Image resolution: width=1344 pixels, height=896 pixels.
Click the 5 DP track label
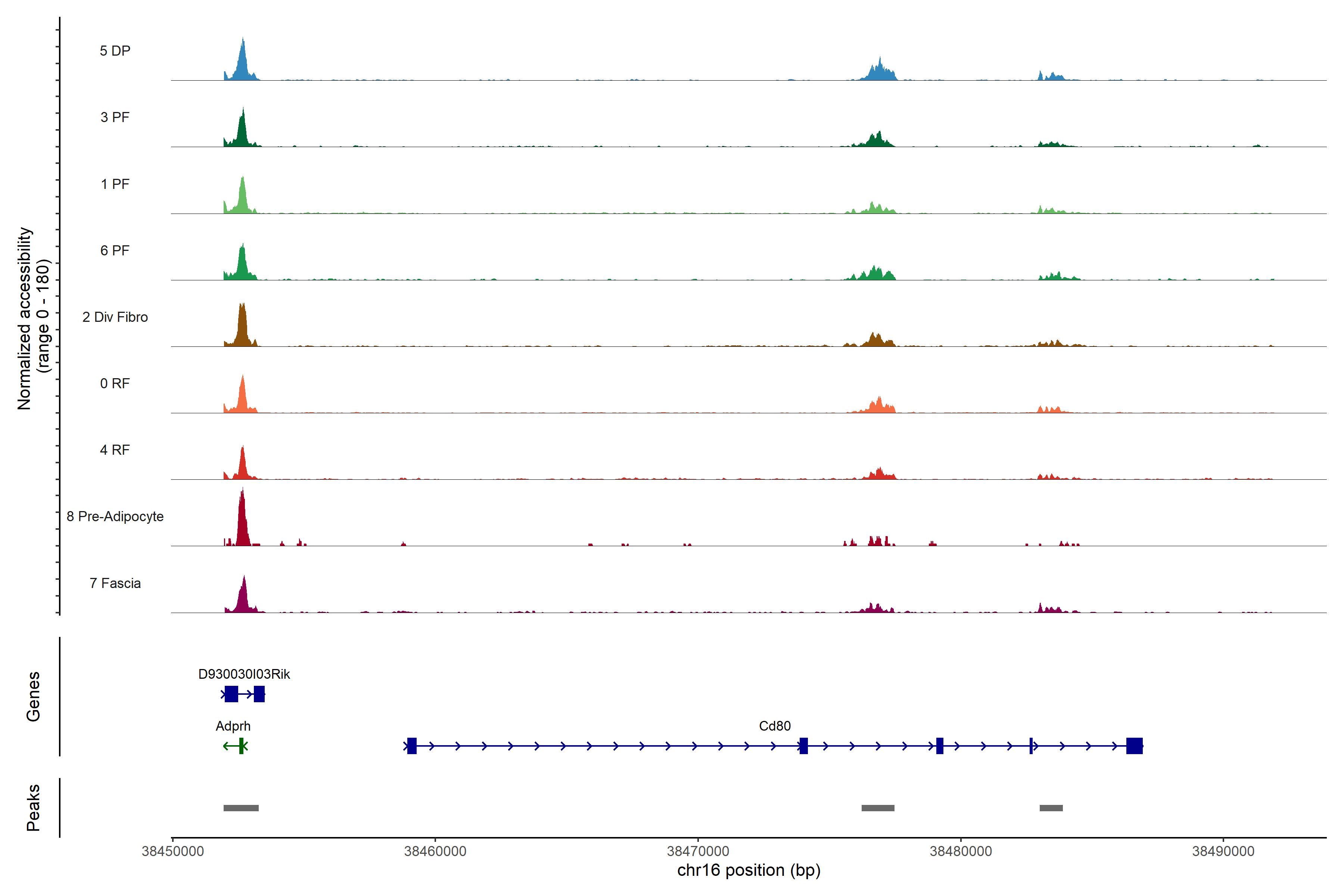click(115, 51)
